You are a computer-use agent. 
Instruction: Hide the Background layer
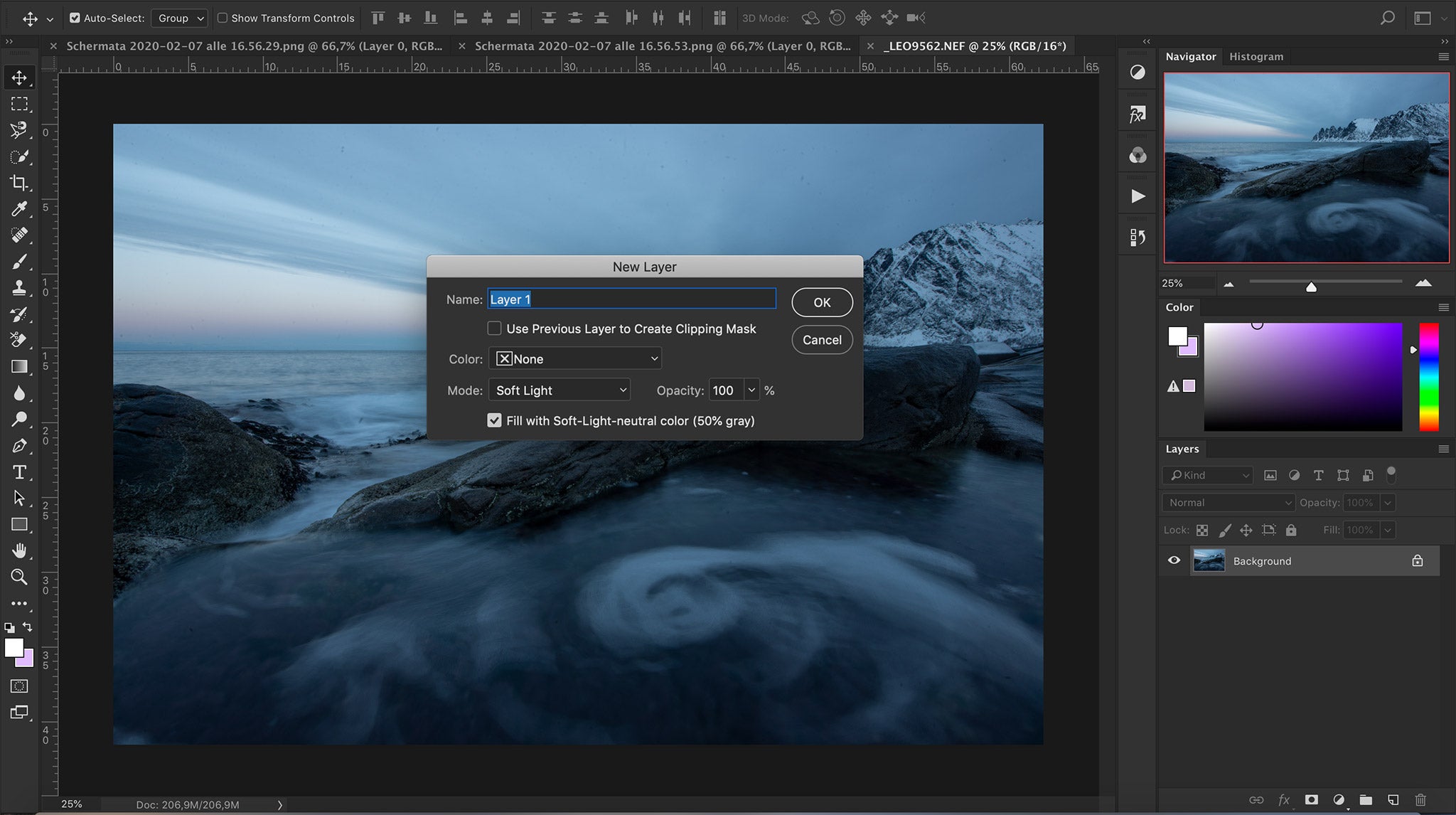pos(1173,560)
